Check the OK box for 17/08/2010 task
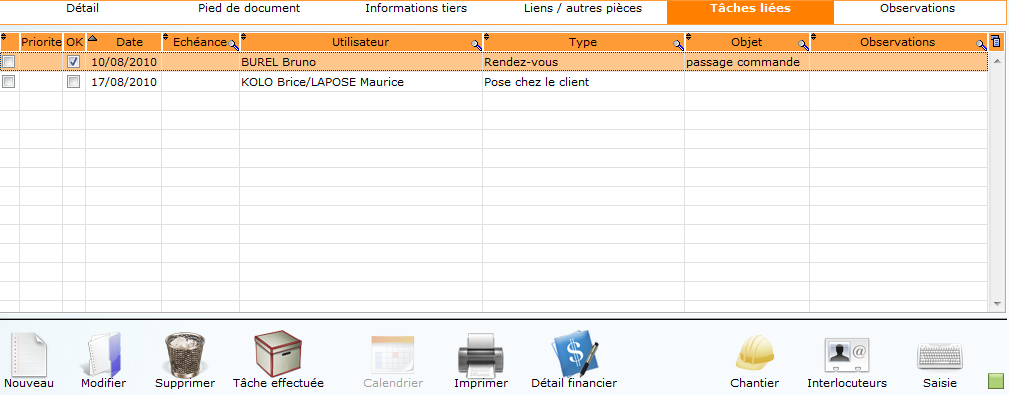The height and width of the screenshot is (395, 1009). [74, 82]
